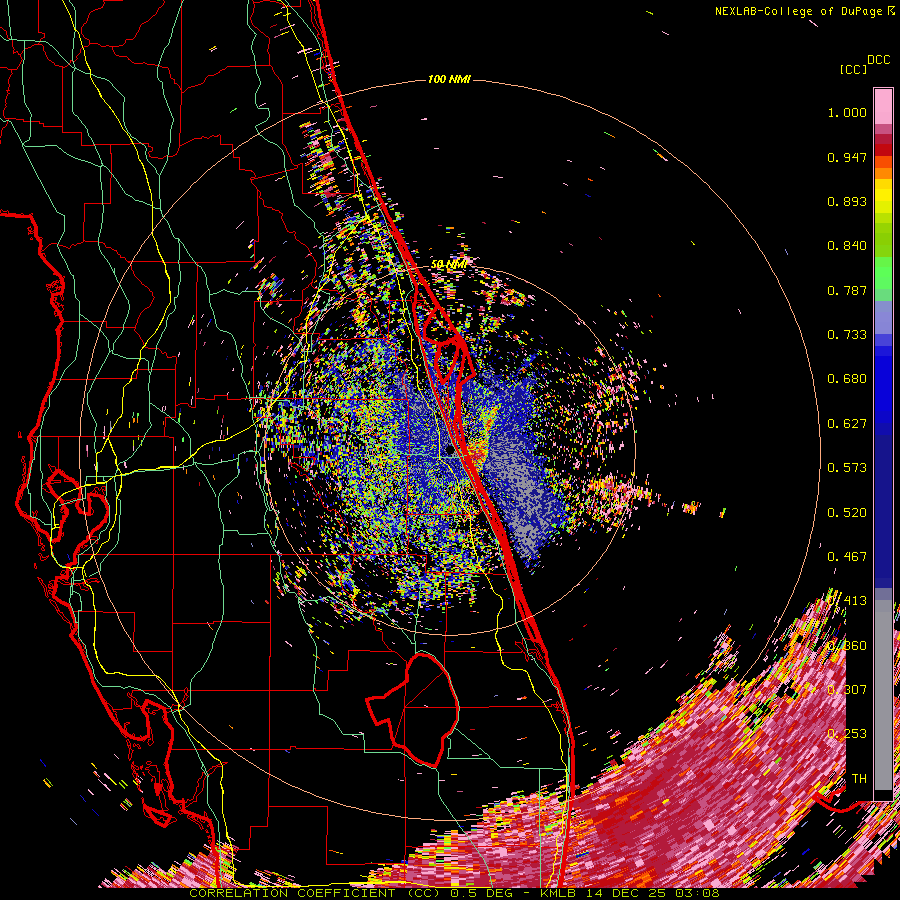Pick the gray swatch near 0.307

(883, 695)
